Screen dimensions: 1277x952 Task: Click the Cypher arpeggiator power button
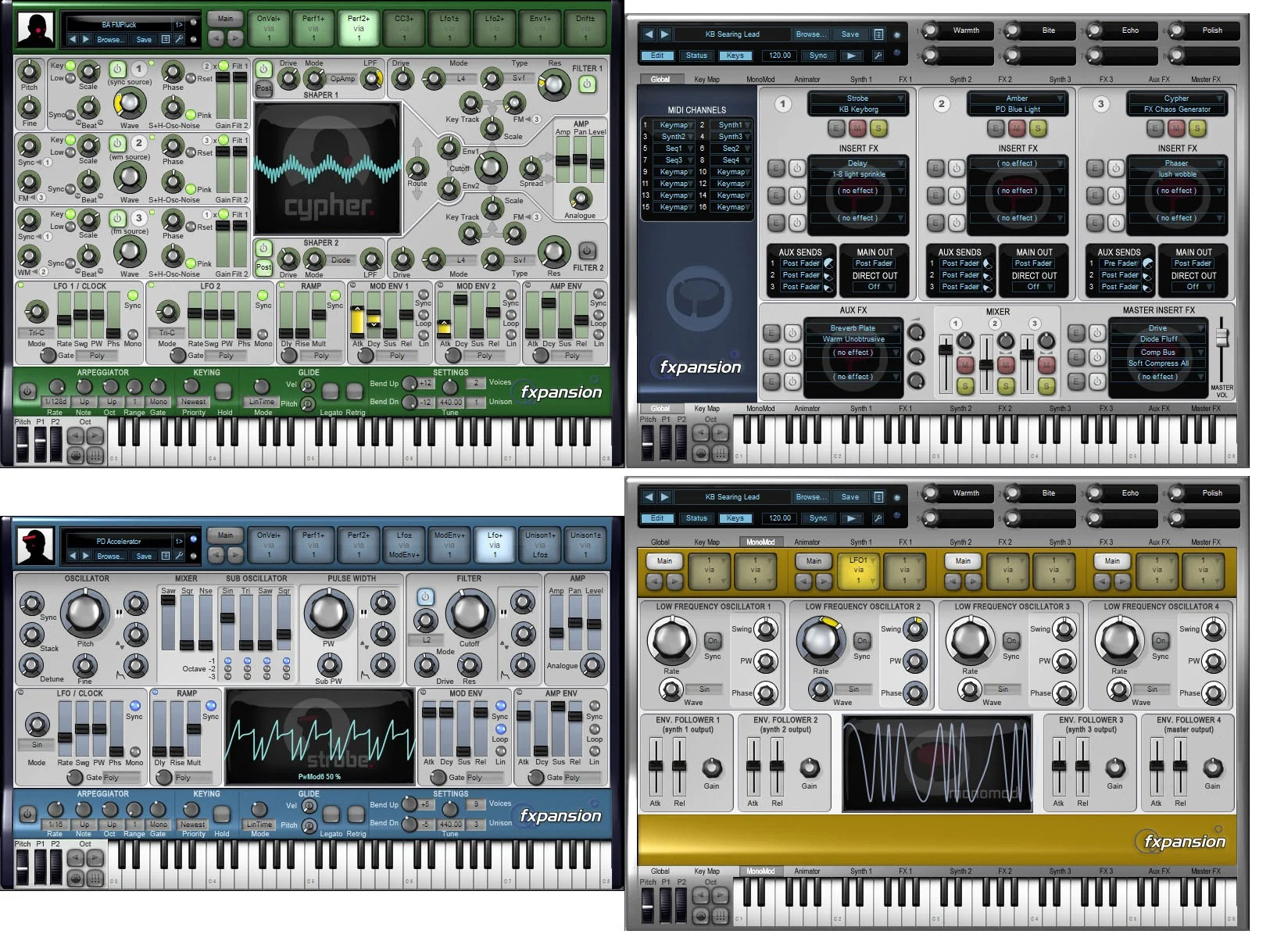pos(27,390)
